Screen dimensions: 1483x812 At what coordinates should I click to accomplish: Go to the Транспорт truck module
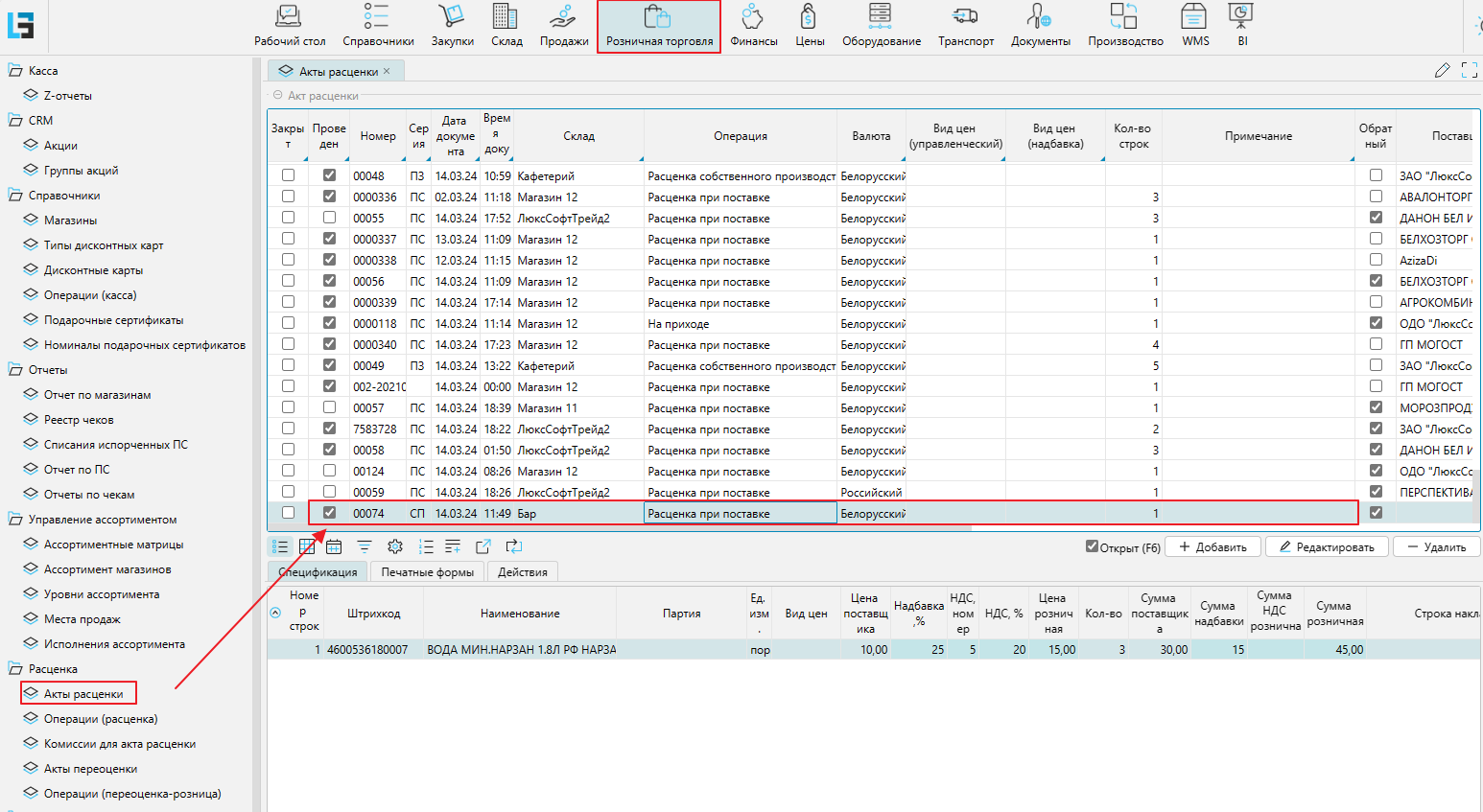pos(965,26)
